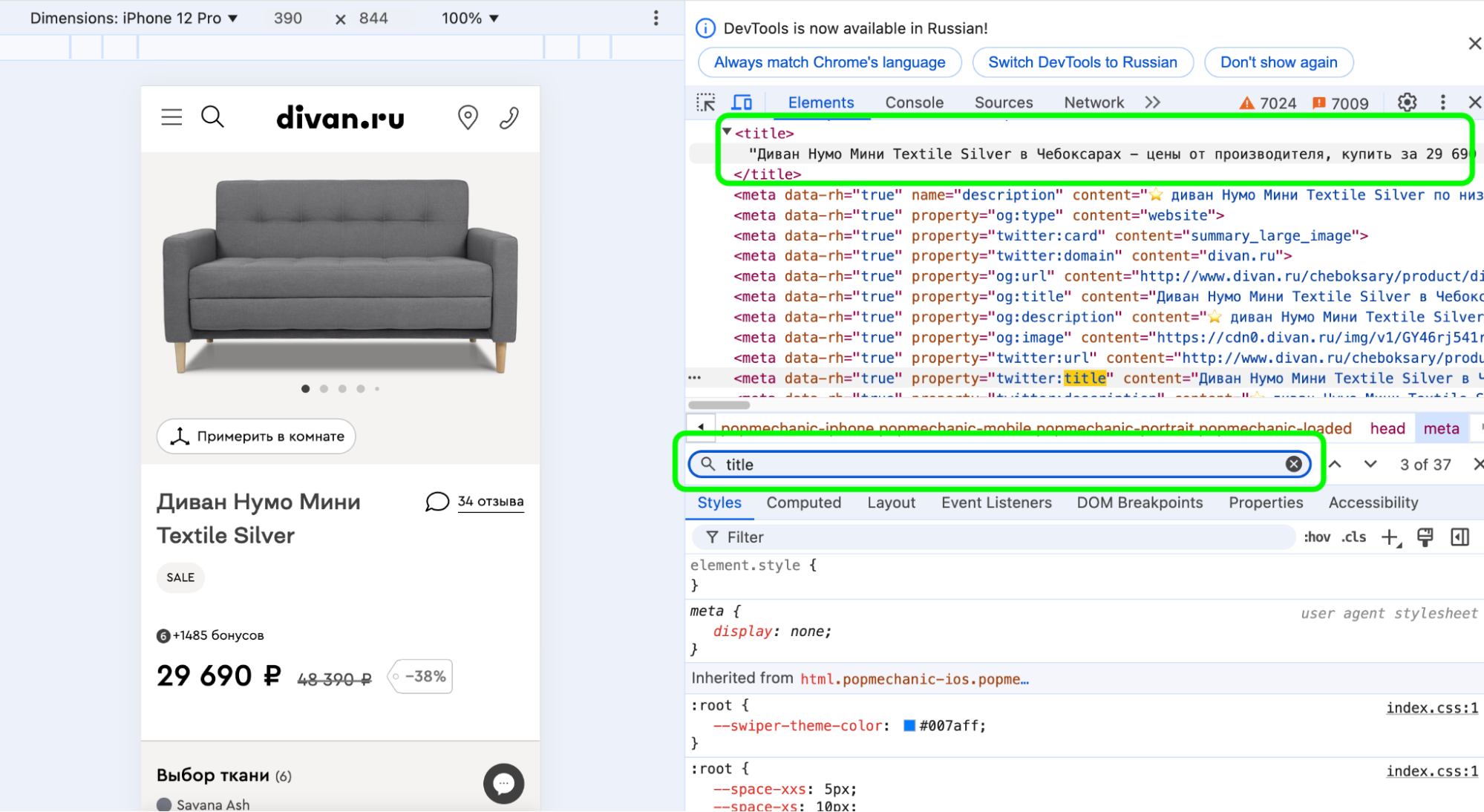The width and height of the screenshot is (1484, 812).
Task: Toggle rendering emulations paintbrush icon
Action: 1425,537
